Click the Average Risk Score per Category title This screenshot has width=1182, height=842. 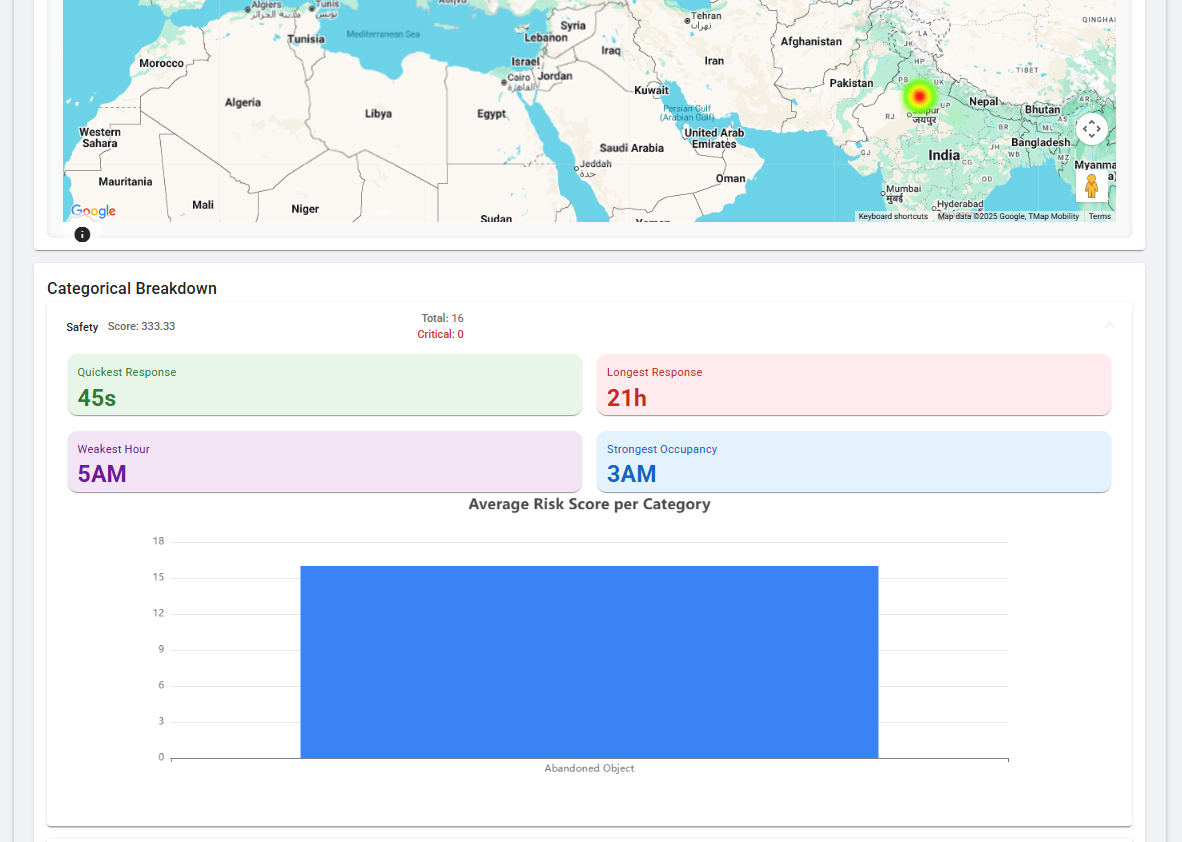pyautogui.click(x=589, y=504)
